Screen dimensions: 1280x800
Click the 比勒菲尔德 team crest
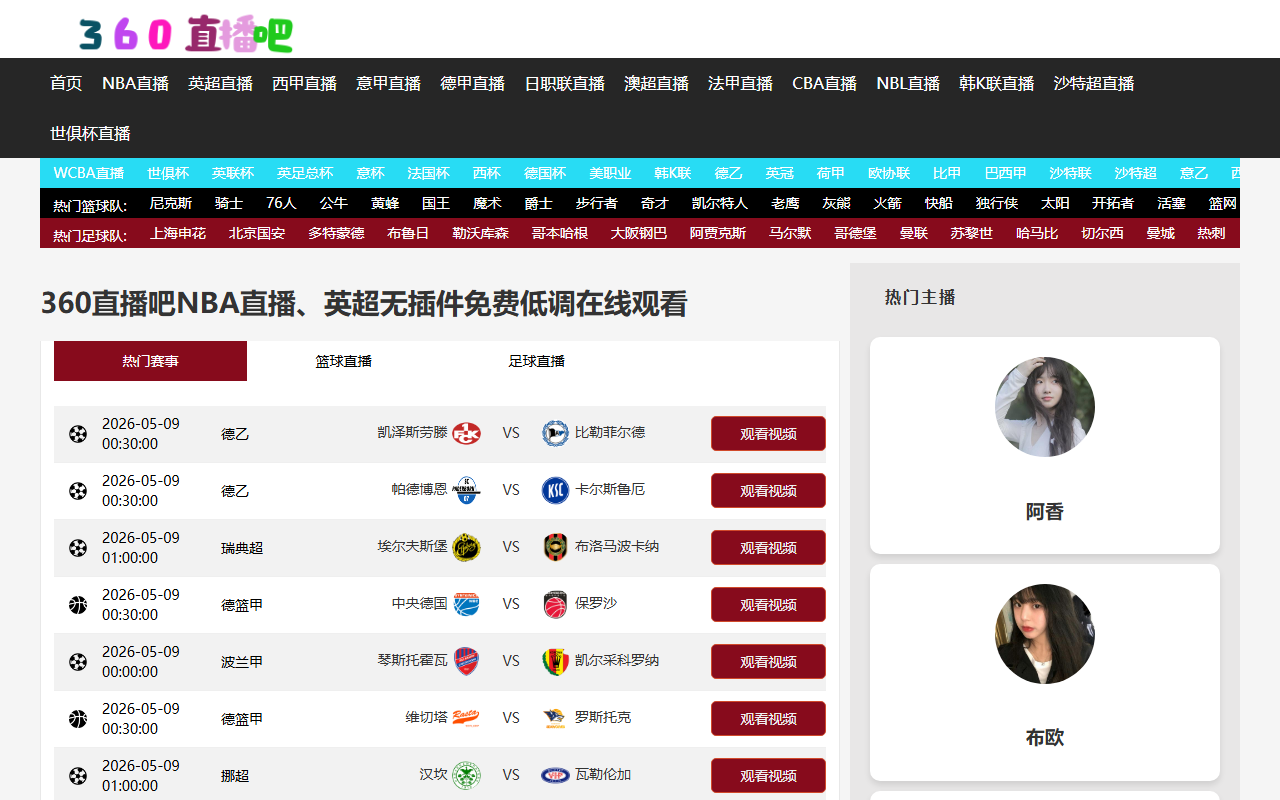click(555, 433)
